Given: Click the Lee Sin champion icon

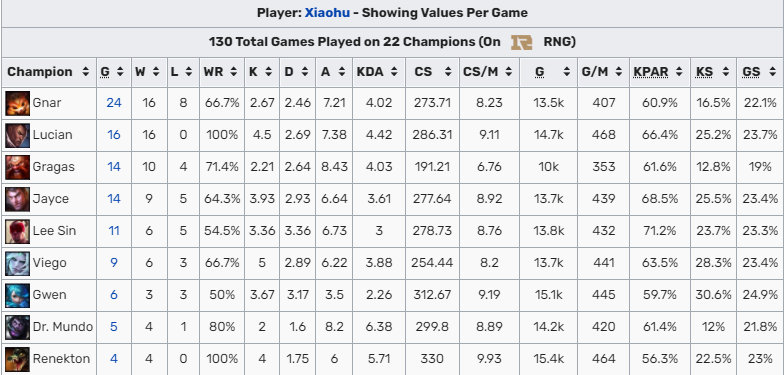Looking at the screenshot, I should click(18, 231).
